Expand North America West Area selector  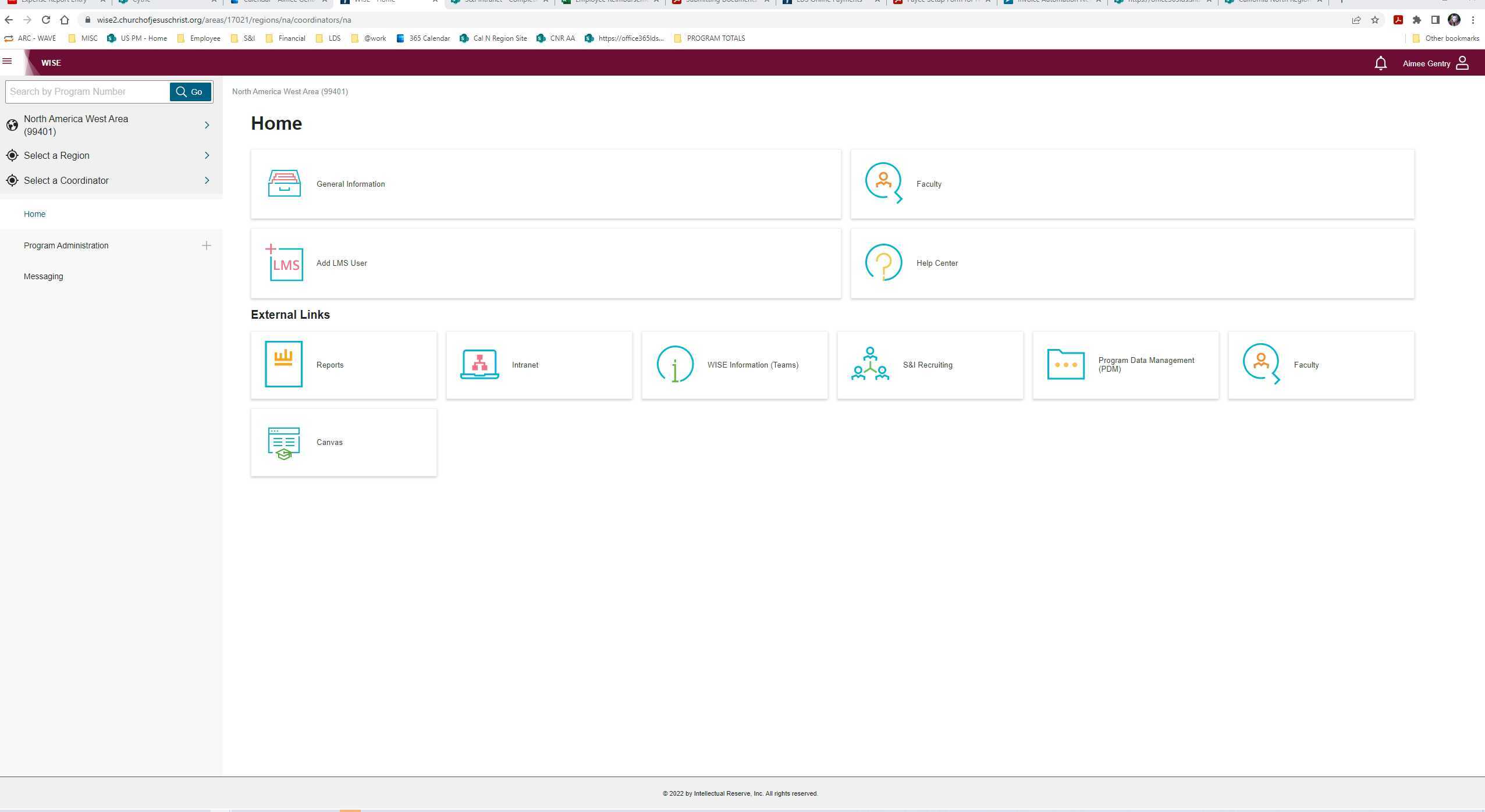coord(207,125)
